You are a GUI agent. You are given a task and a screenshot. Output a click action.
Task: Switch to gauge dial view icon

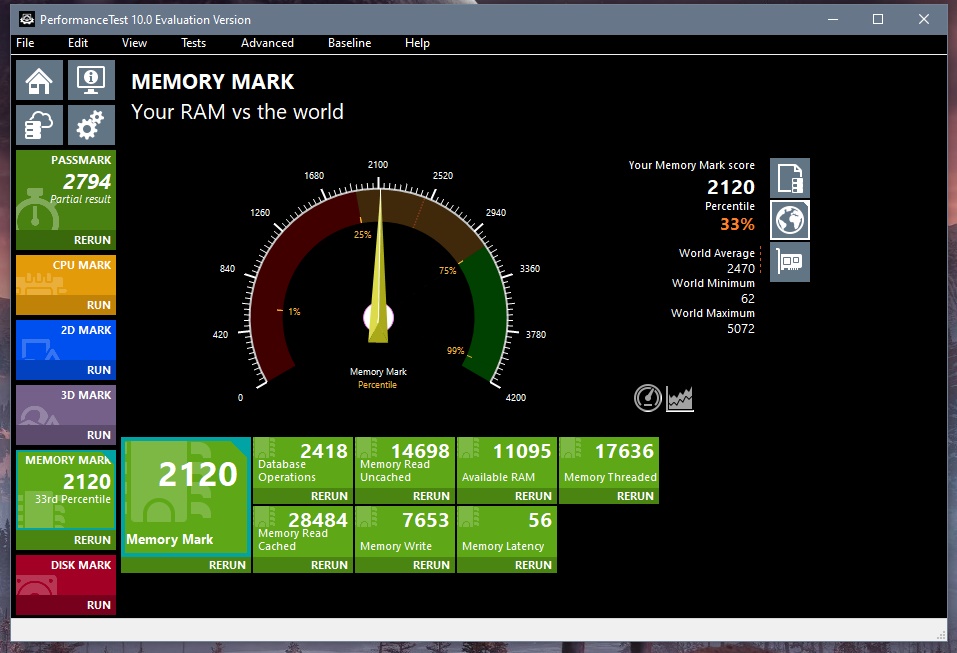(x=648, y=399)
